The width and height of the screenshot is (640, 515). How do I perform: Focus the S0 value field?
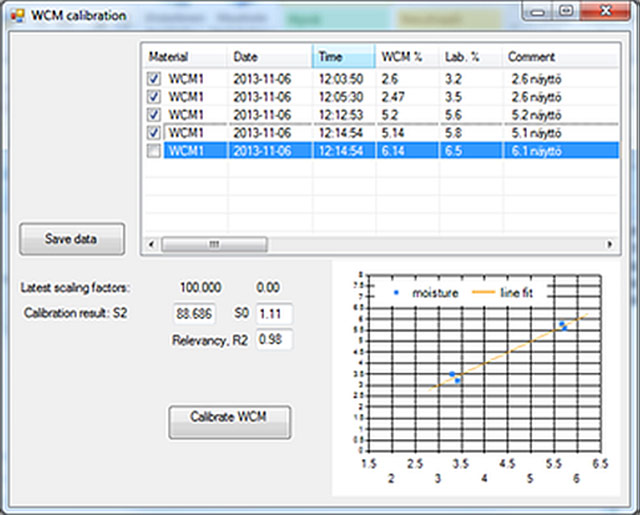tap(273, 314)
